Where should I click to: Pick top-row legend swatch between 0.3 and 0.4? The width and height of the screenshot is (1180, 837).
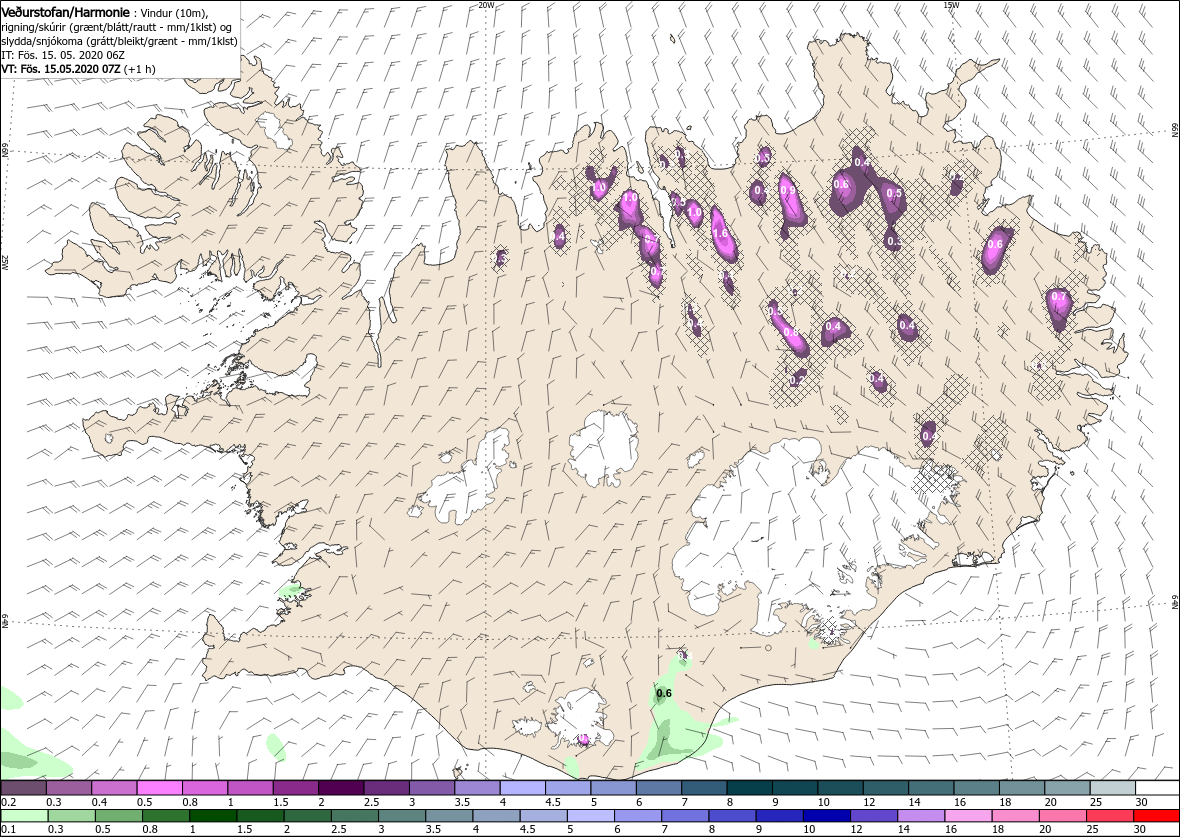(69, 787)
